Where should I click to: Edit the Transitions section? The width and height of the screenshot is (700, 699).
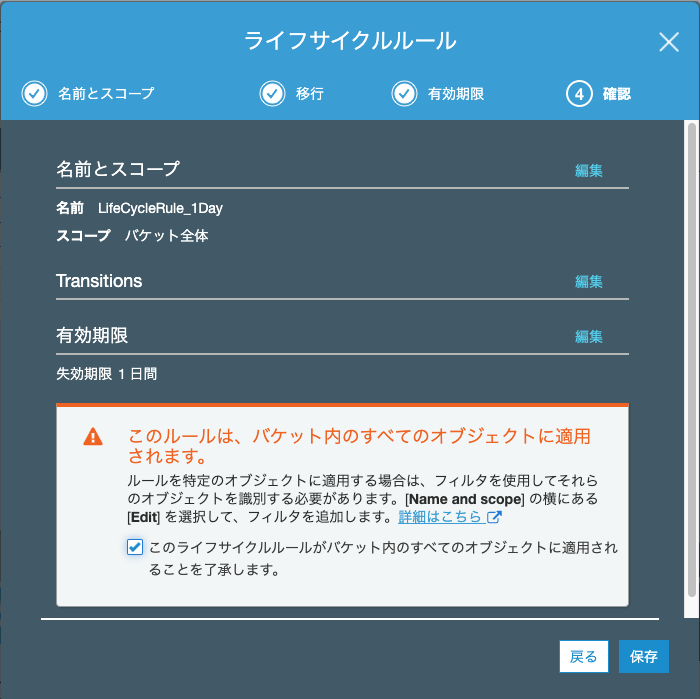[588, 282]
